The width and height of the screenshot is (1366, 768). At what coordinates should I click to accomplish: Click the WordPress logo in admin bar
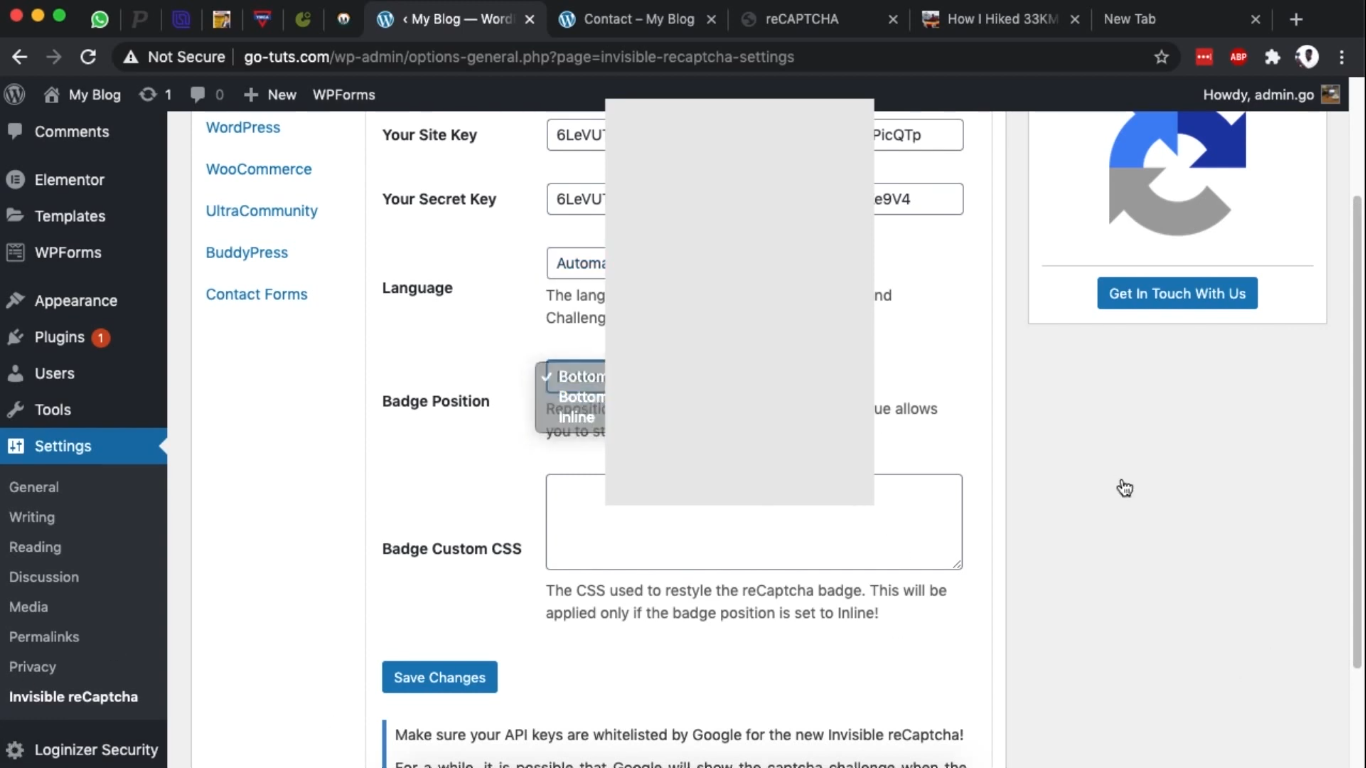(x=15, y=95)
